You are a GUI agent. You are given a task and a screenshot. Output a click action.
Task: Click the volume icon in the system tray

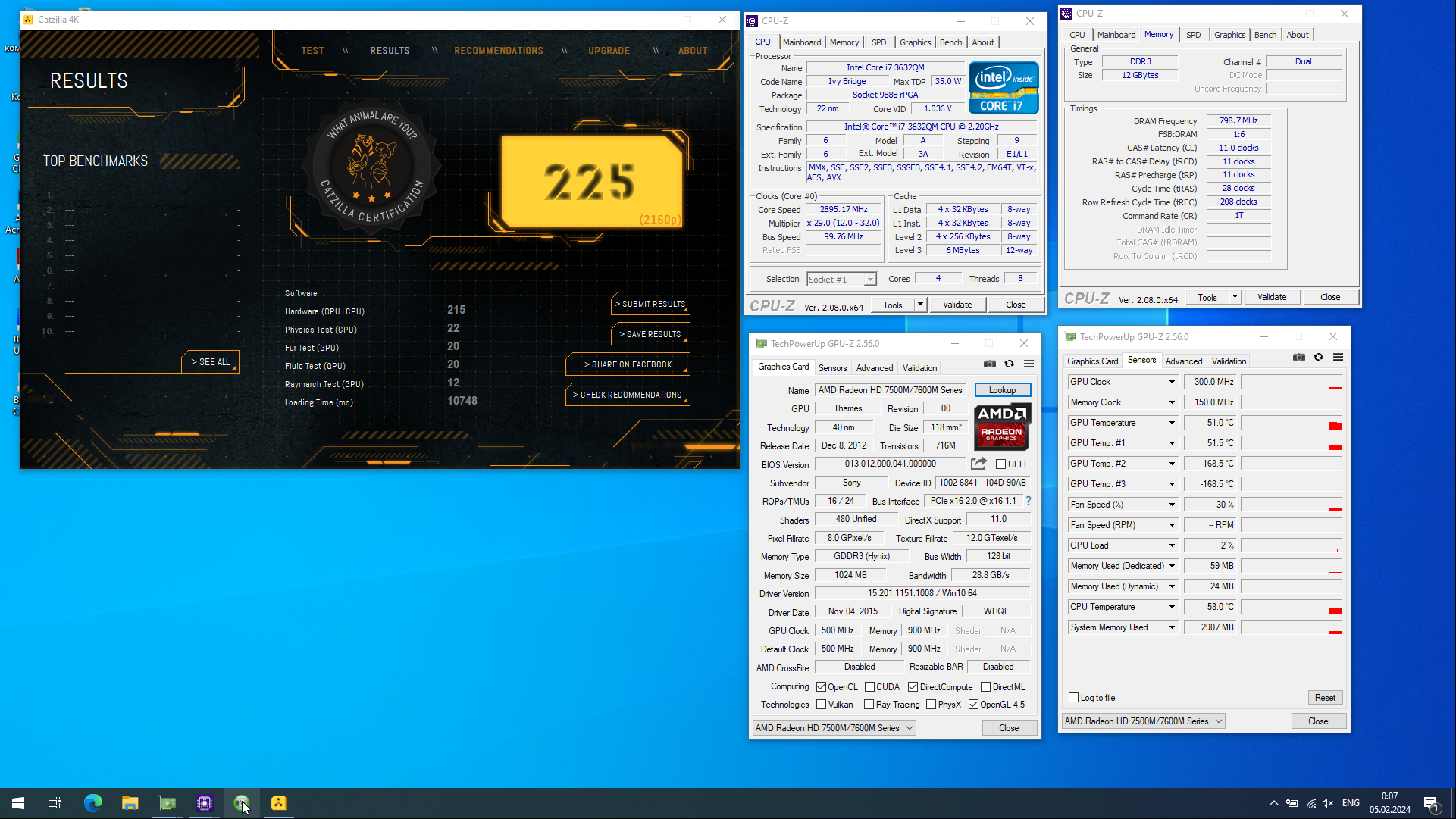(x=1328, y=803)
